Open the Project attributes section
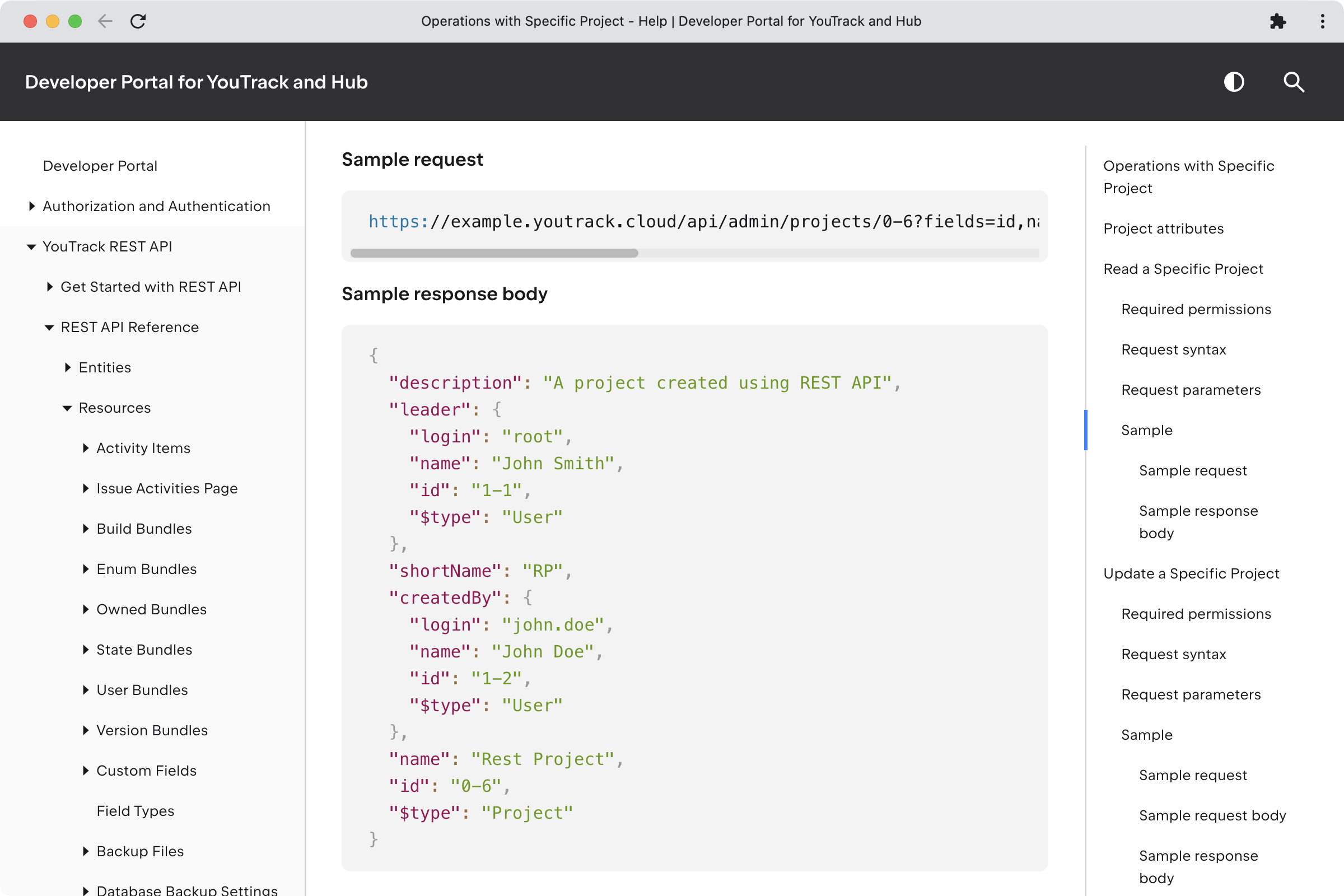Screen dimensions: 1344x896 (x=1163, y=228)
